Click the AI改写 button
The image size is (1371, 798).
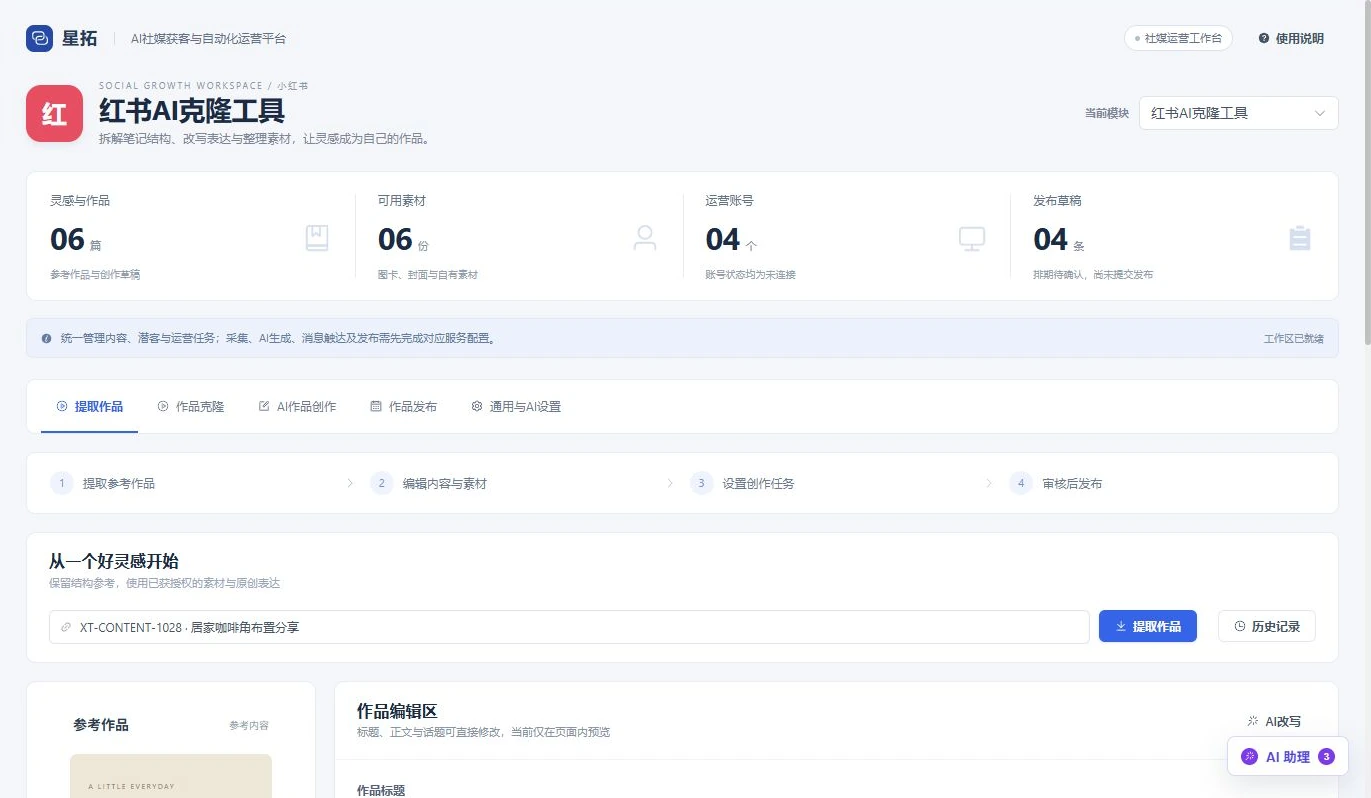[x=1274, y=721]
